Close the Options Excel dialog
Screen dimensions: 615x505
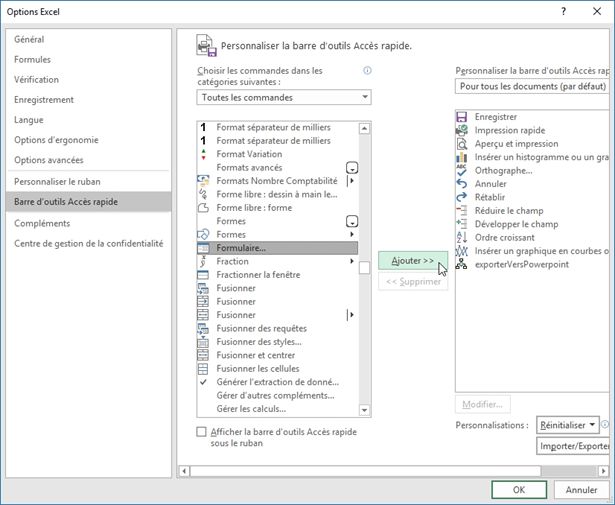pos(597,11)
